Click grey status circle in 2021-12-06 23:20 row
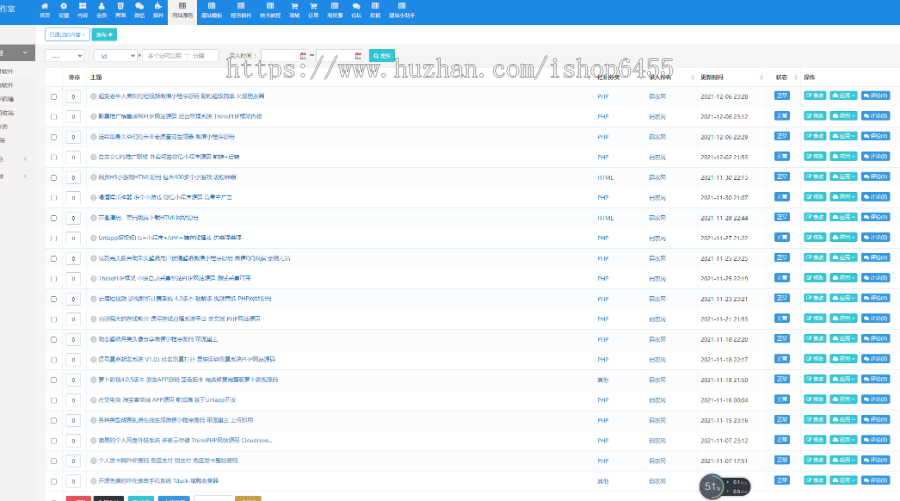This screenshot has width=900, height=501. click(94, 96)
